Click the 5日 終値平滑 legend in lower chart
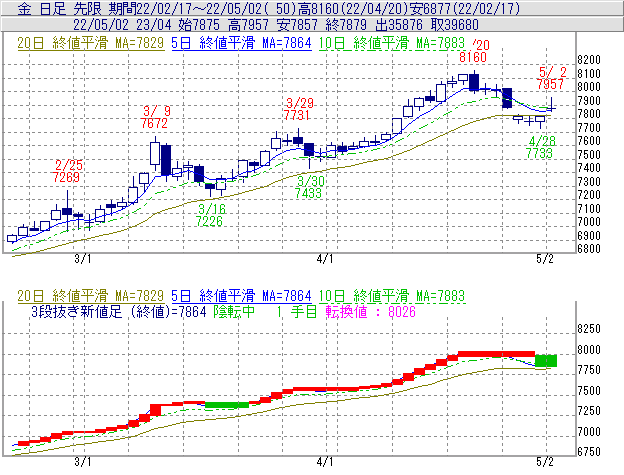 (x=241, y=296)
